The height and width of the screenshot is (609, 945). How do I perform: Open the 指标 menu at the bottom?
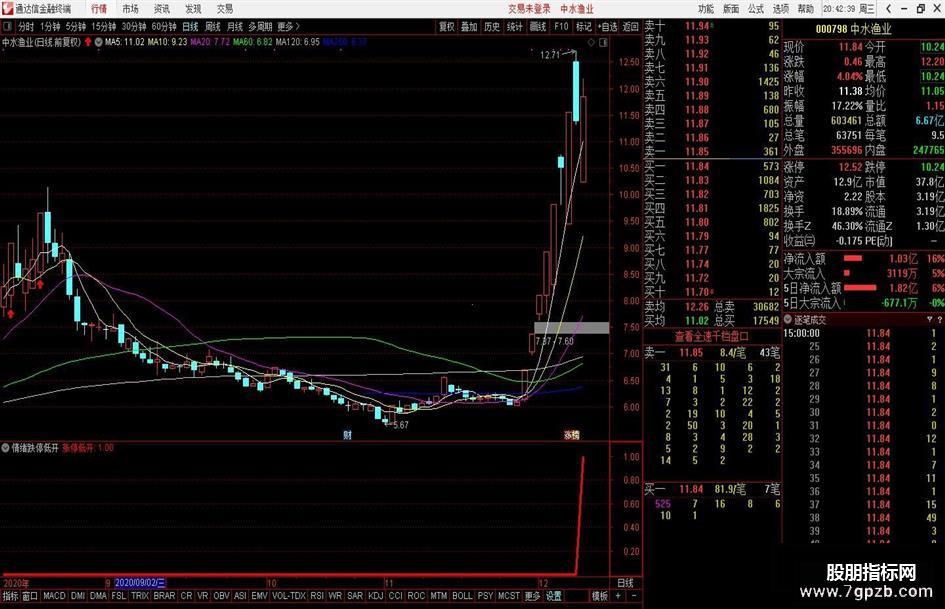(10, 596)
